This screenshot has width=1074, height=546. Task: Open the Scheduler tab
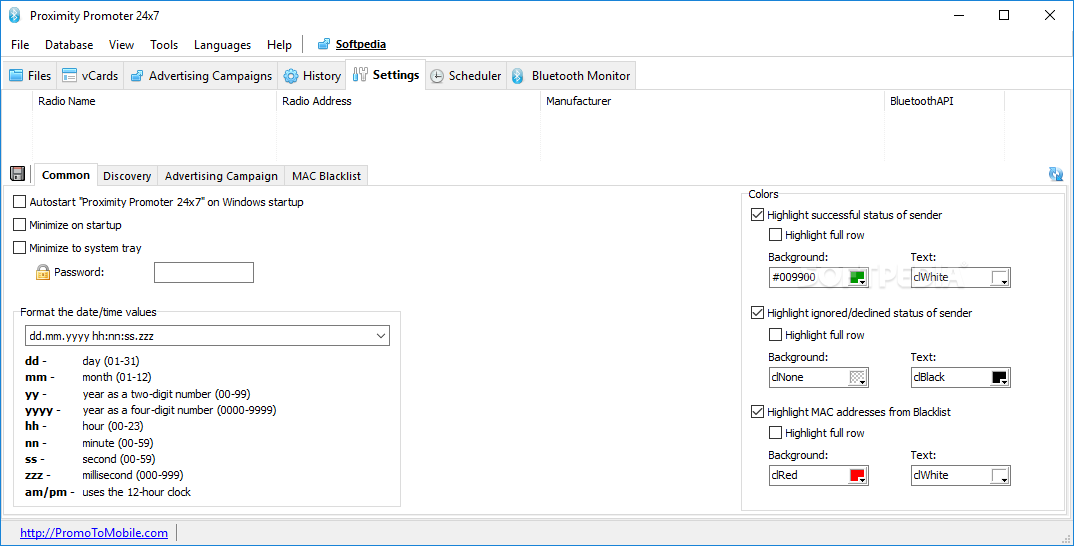[466, 75]
